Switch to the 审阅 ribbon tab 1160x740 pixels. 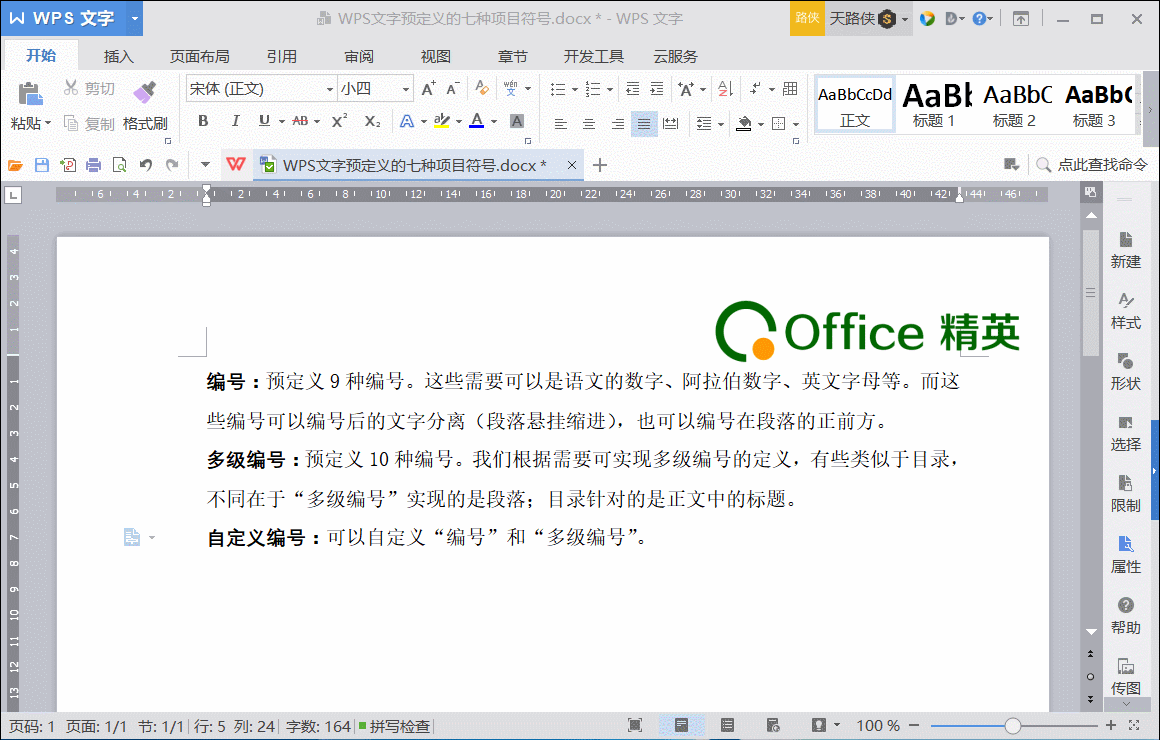tap(358, 56)
